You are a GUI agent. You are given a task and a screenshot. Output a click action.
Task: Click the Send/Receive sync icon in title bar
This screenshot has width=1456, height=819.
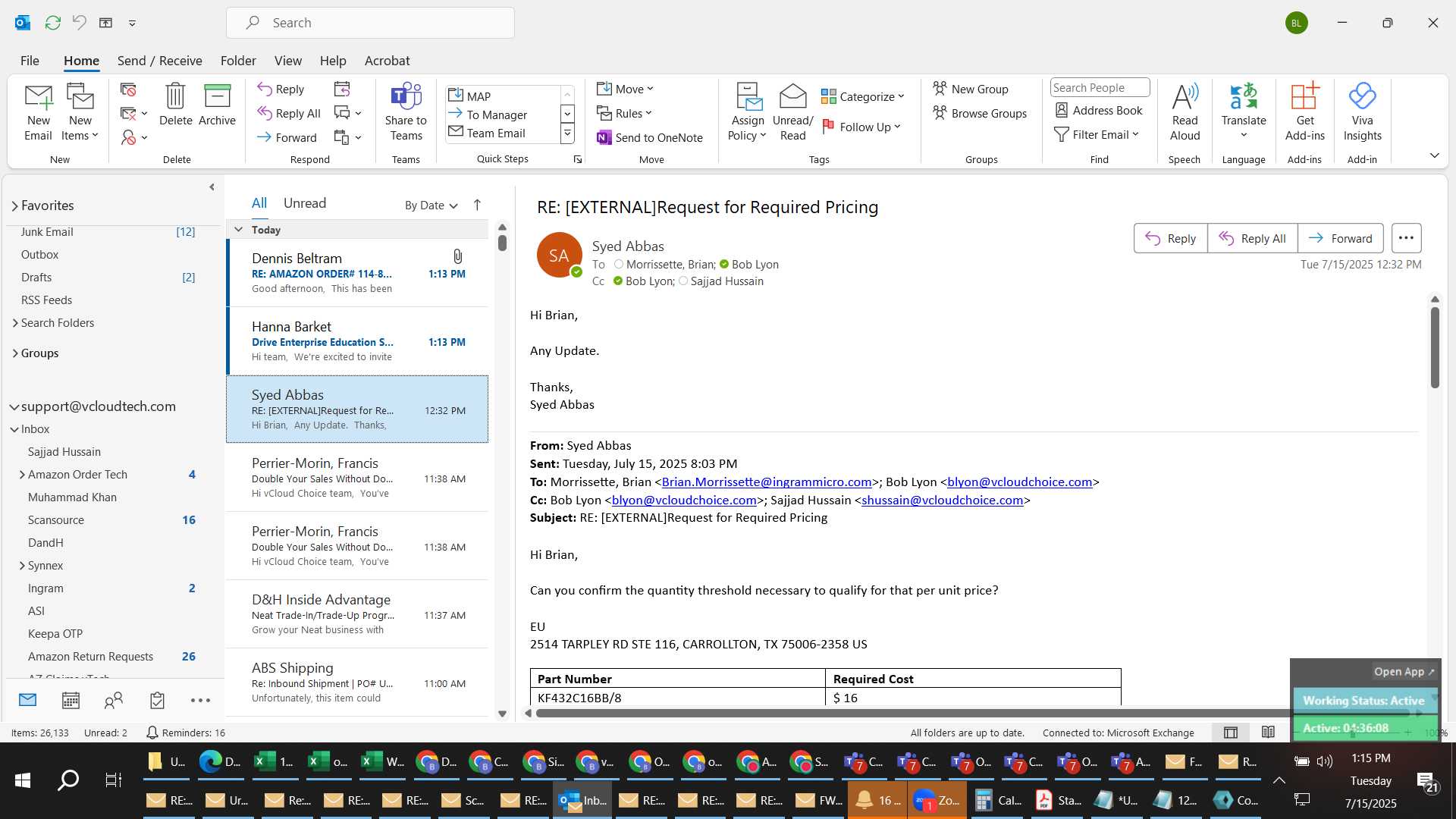point(52,23)
